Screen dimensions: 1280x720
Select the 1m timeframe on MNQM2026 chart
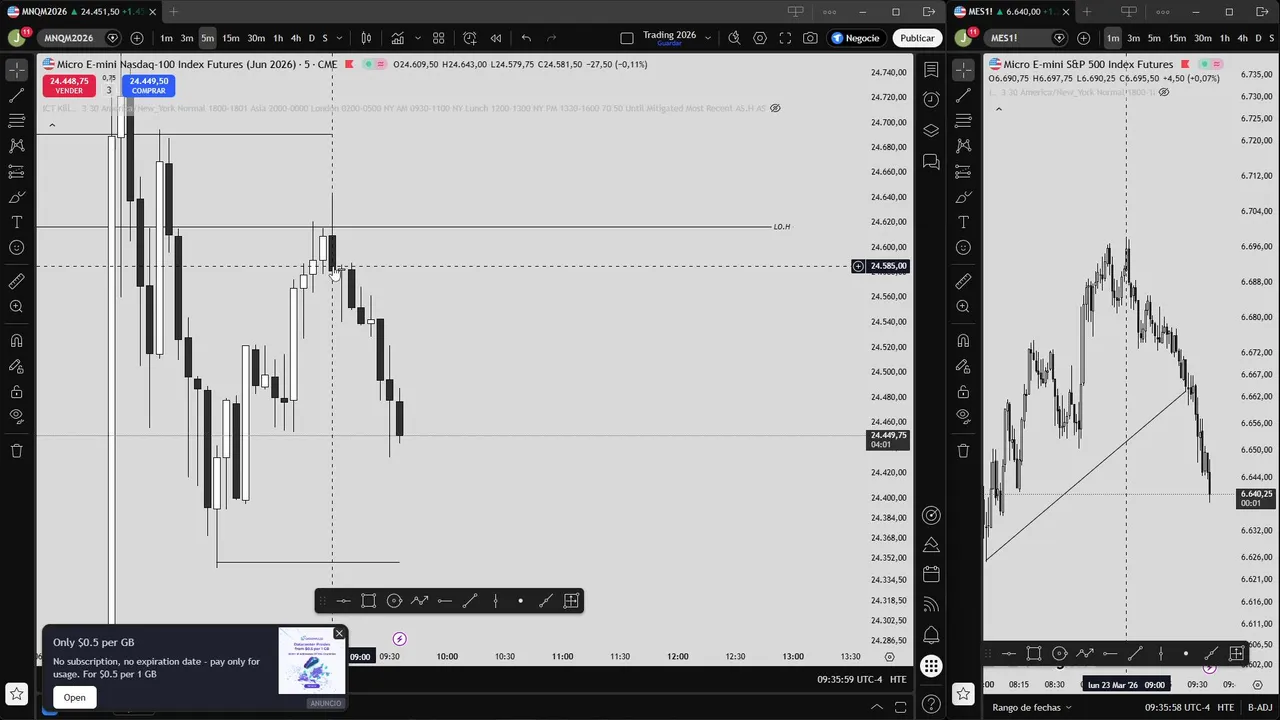pos(166,38)
